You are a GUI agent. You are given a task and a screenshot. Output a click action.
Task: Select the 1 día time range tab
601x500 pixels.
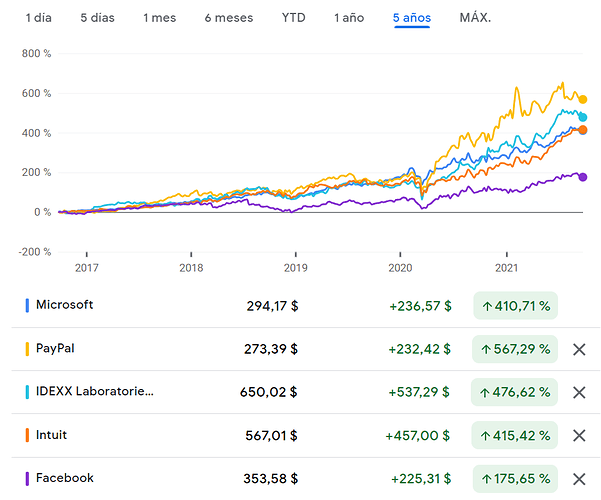pyautogui.click(x=39, y=18)
